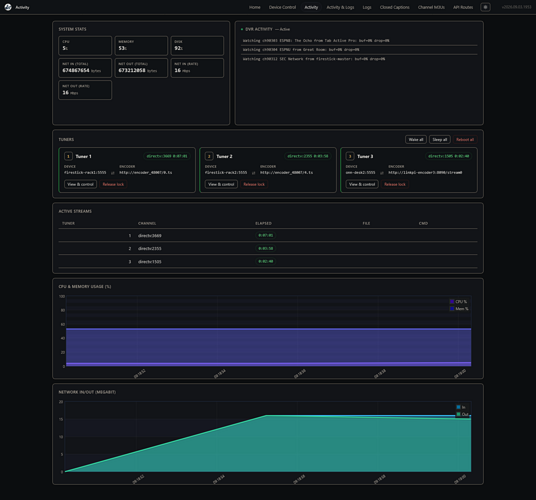
Task: Toggle In series in network legend
Action: 461,407
